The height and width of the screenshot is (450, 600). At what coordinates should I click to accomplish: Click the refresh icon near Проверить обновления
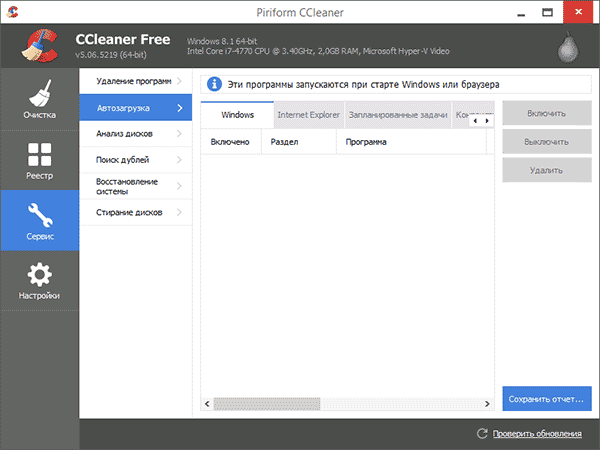point(482,434)
